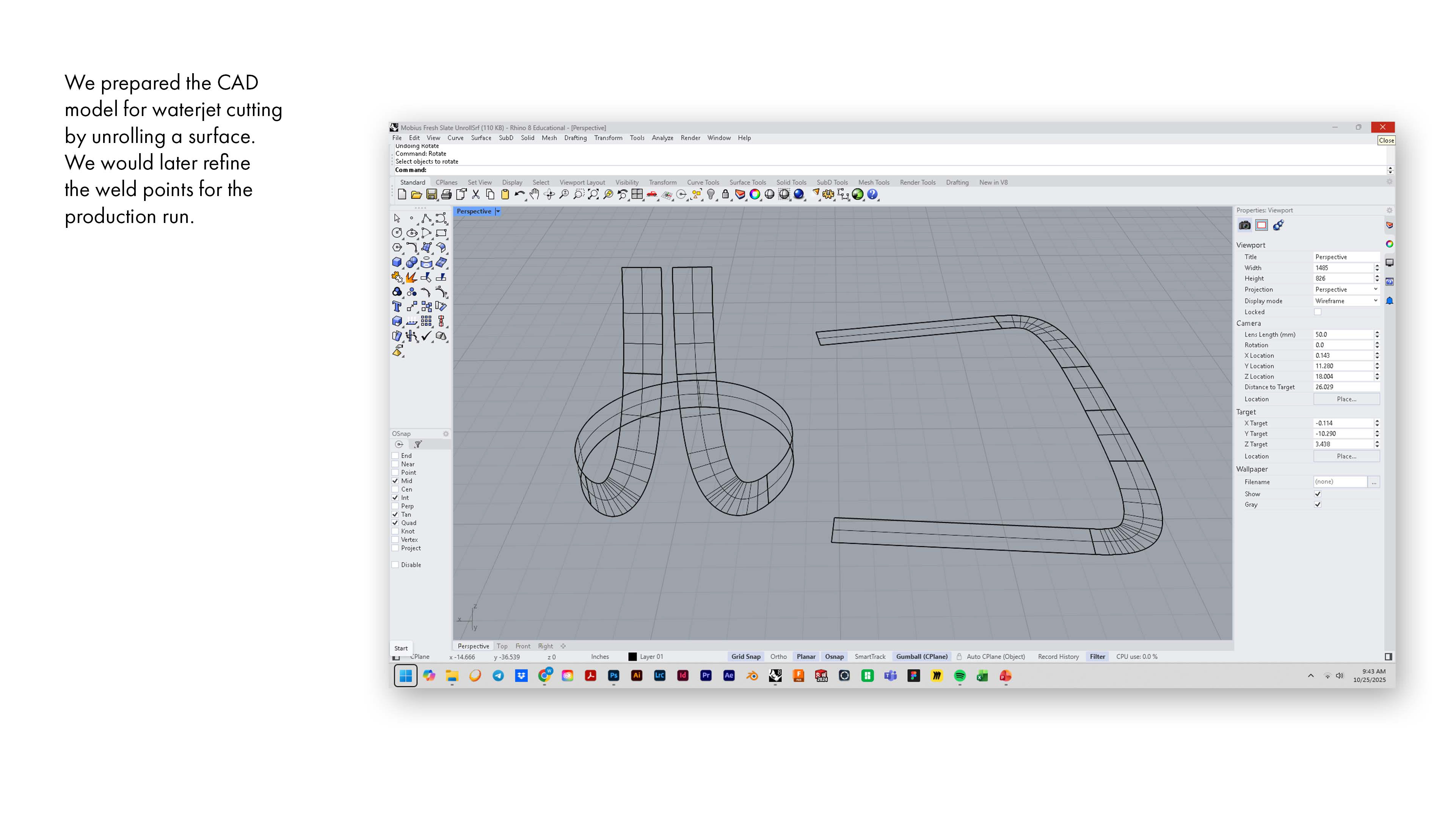This screenshot has height=819, width=1456.
Task: Click the Circle drawing tool
Action: (397, 233)
